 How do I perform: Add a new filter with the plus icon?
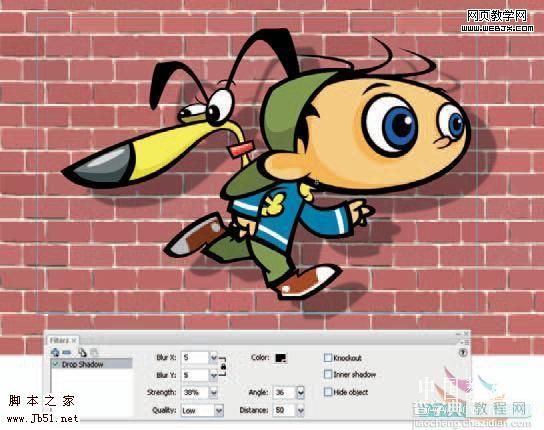pyautogui.click(x=55, y=353)
